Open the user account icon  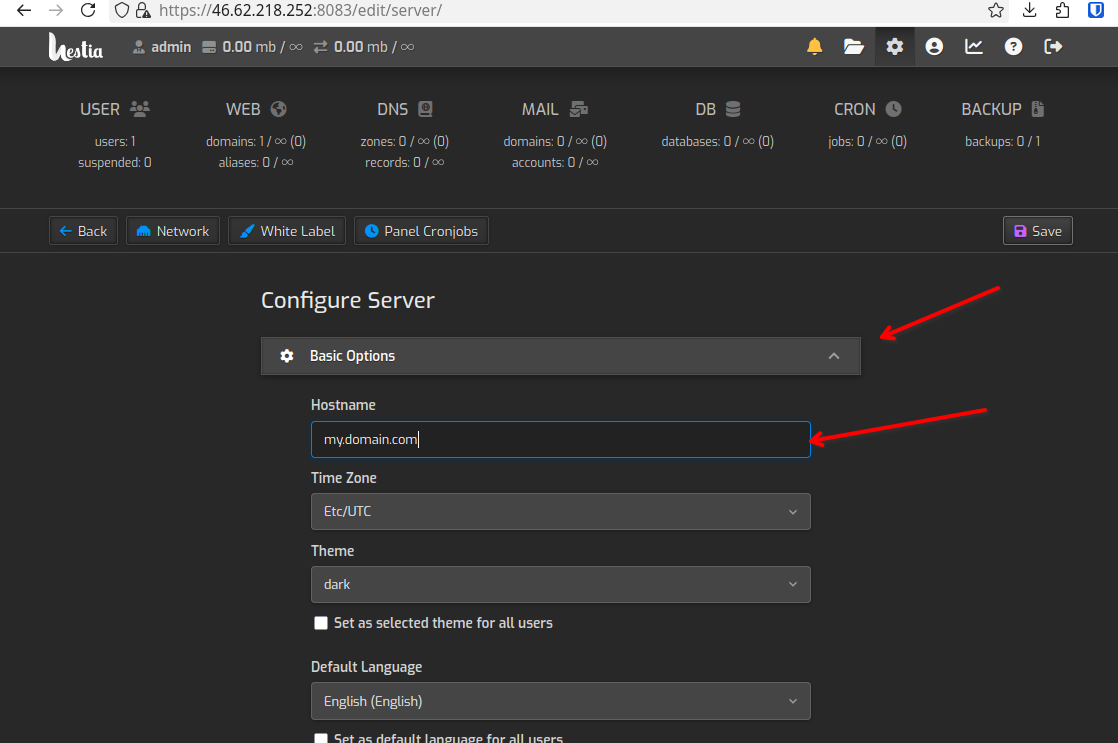click(x=933, y=46)
